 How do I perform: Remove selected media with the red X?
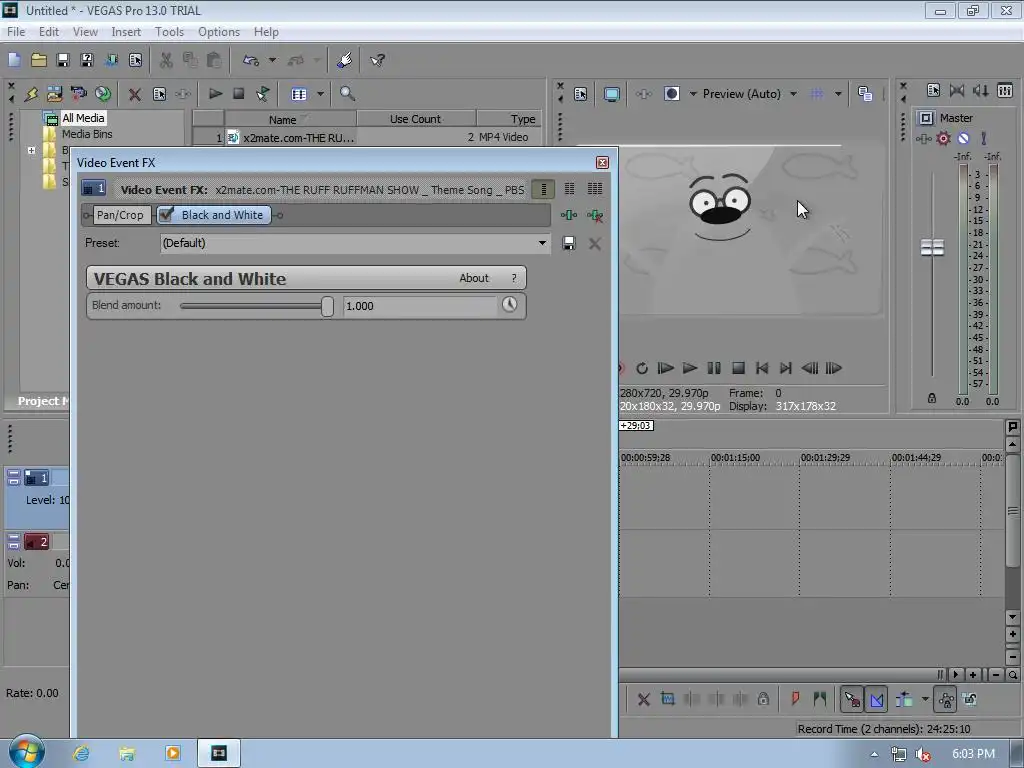[135, 95]
